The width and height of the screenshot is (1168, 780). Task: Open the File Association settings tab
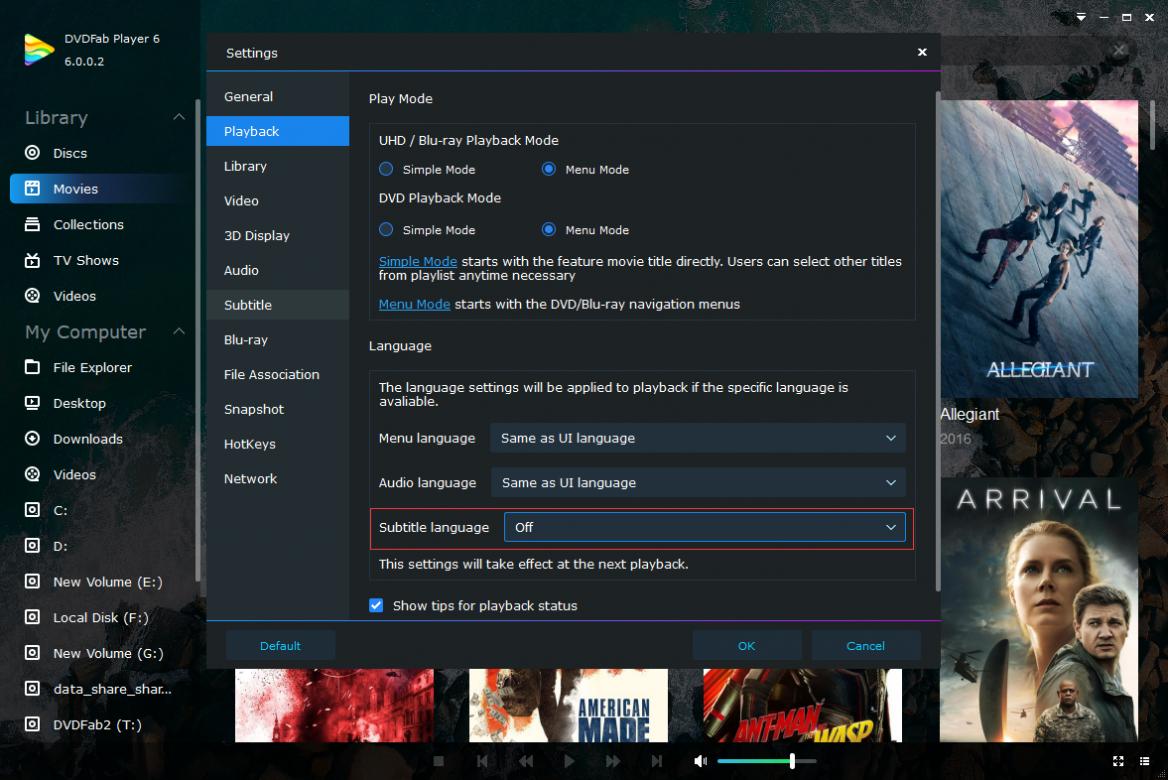278,374
